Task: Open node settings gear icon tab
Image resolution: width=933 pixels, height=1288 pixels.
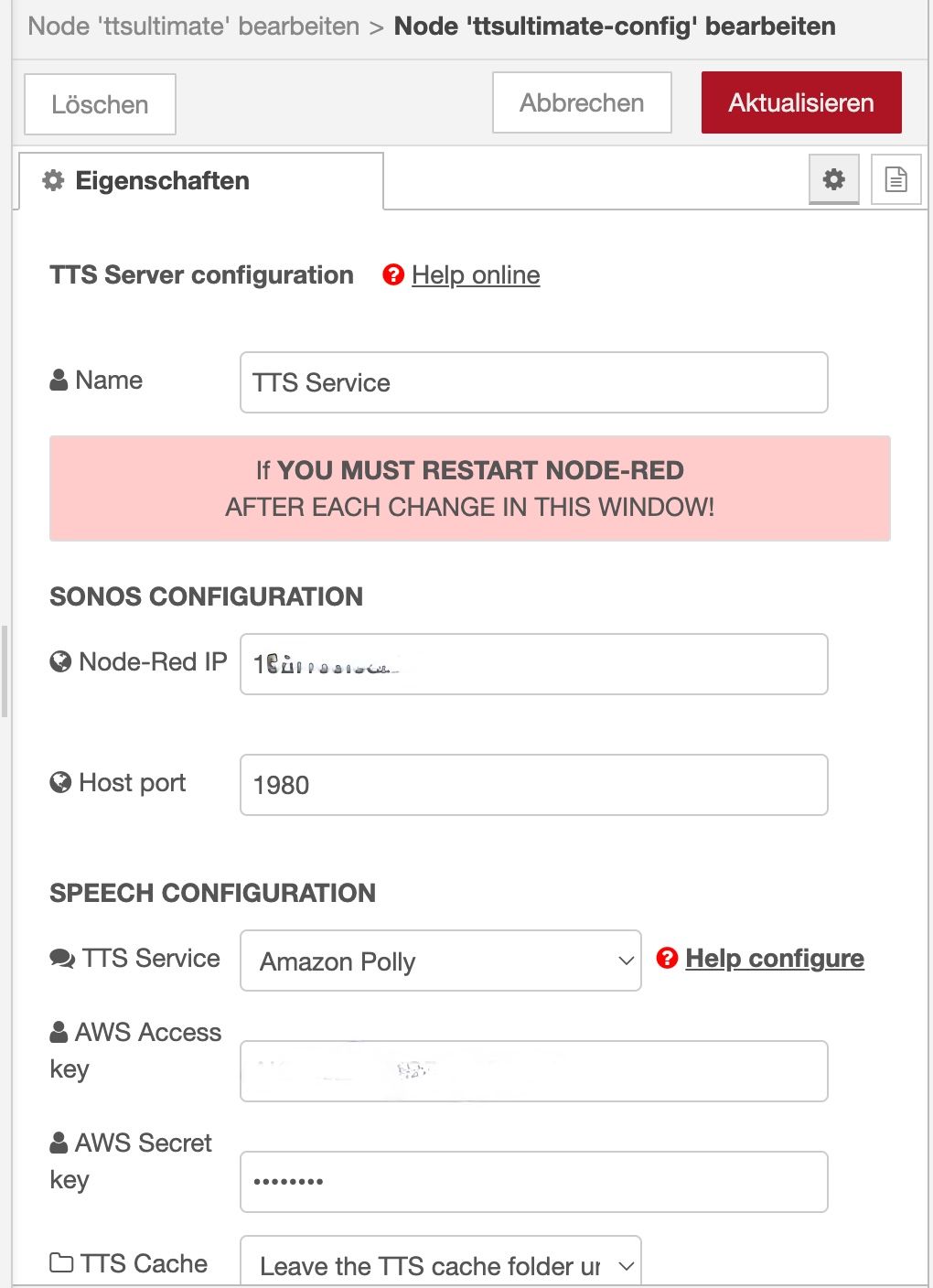Action: 833,179
